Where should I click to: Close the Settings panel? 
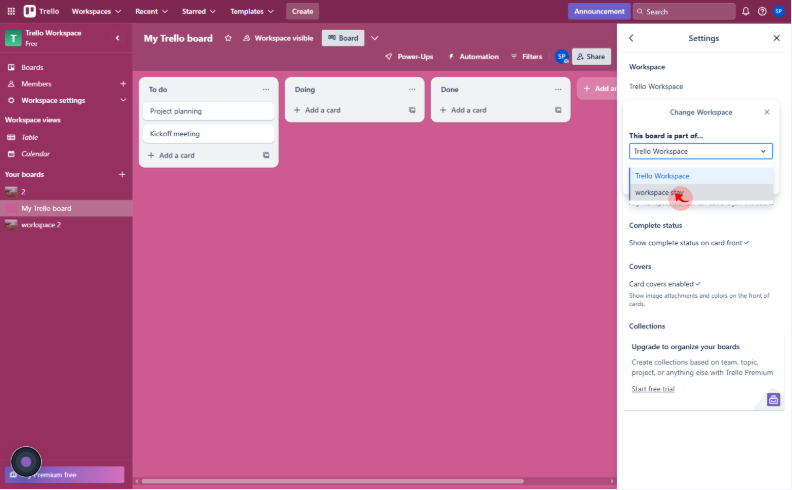click(x=776, y=38)
